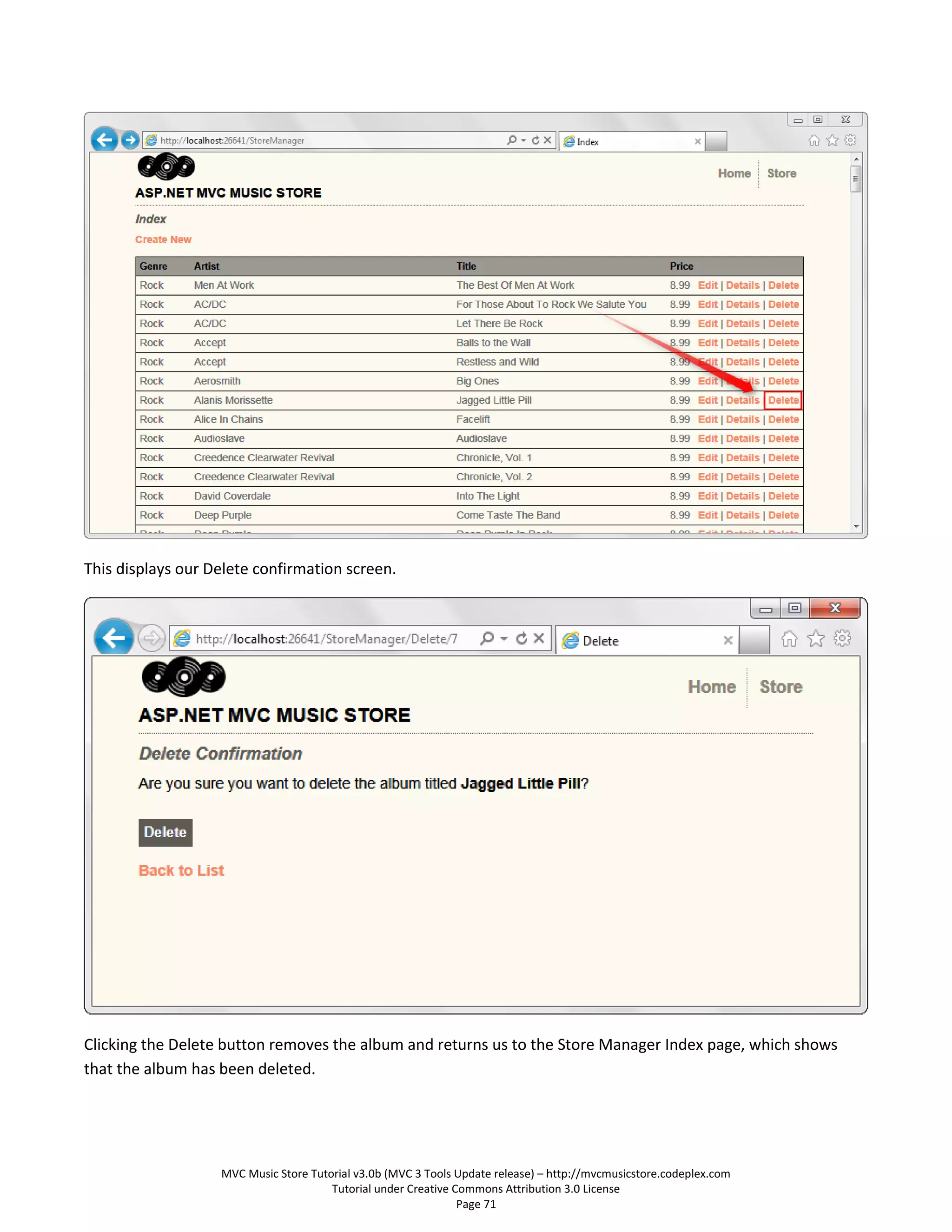
Task: Open the search dropdown arrow in the StoreManager address bar
Action: pos(523,140)
